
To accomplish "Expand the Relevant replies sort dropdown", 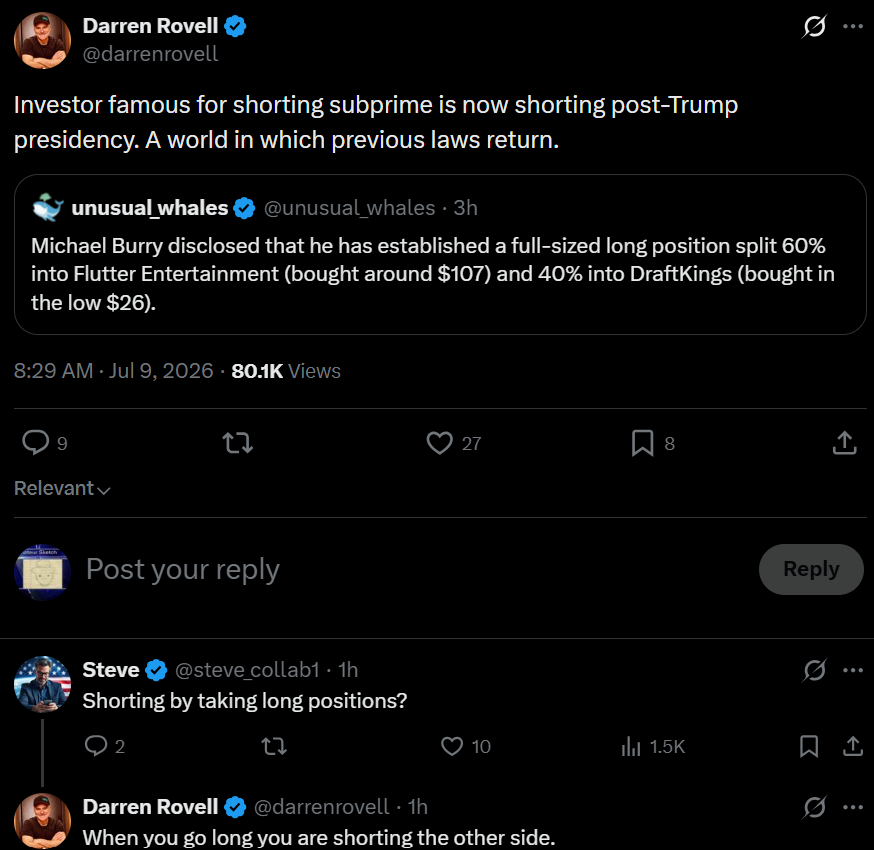I will [62, 488].
